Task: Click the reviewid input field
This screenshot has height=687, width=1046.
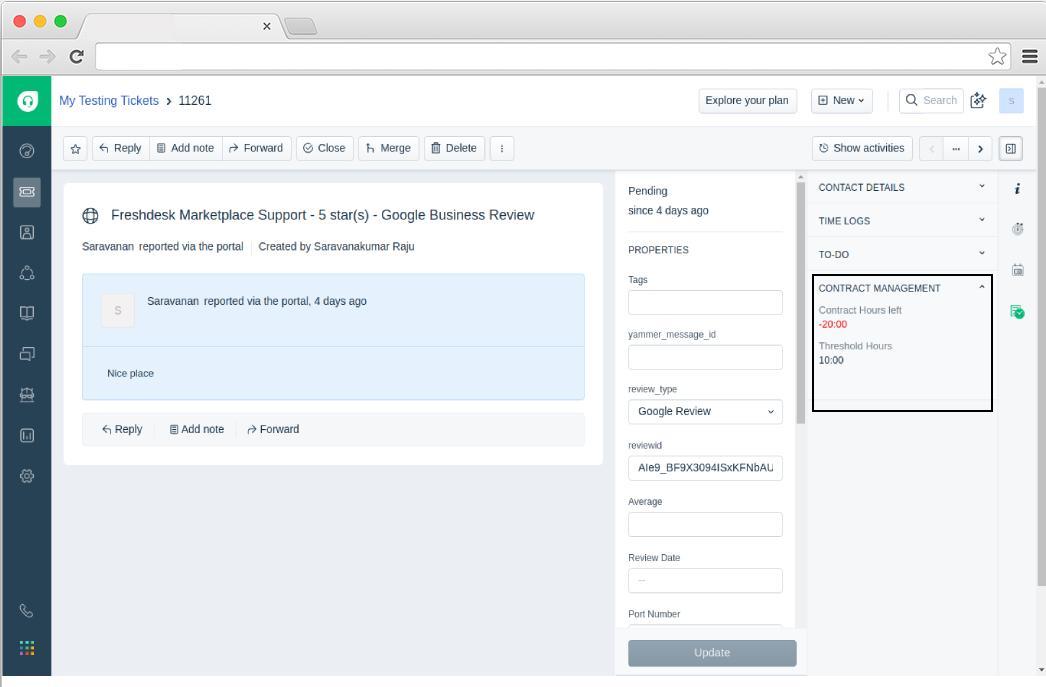Action: click(x=705, y=468)
